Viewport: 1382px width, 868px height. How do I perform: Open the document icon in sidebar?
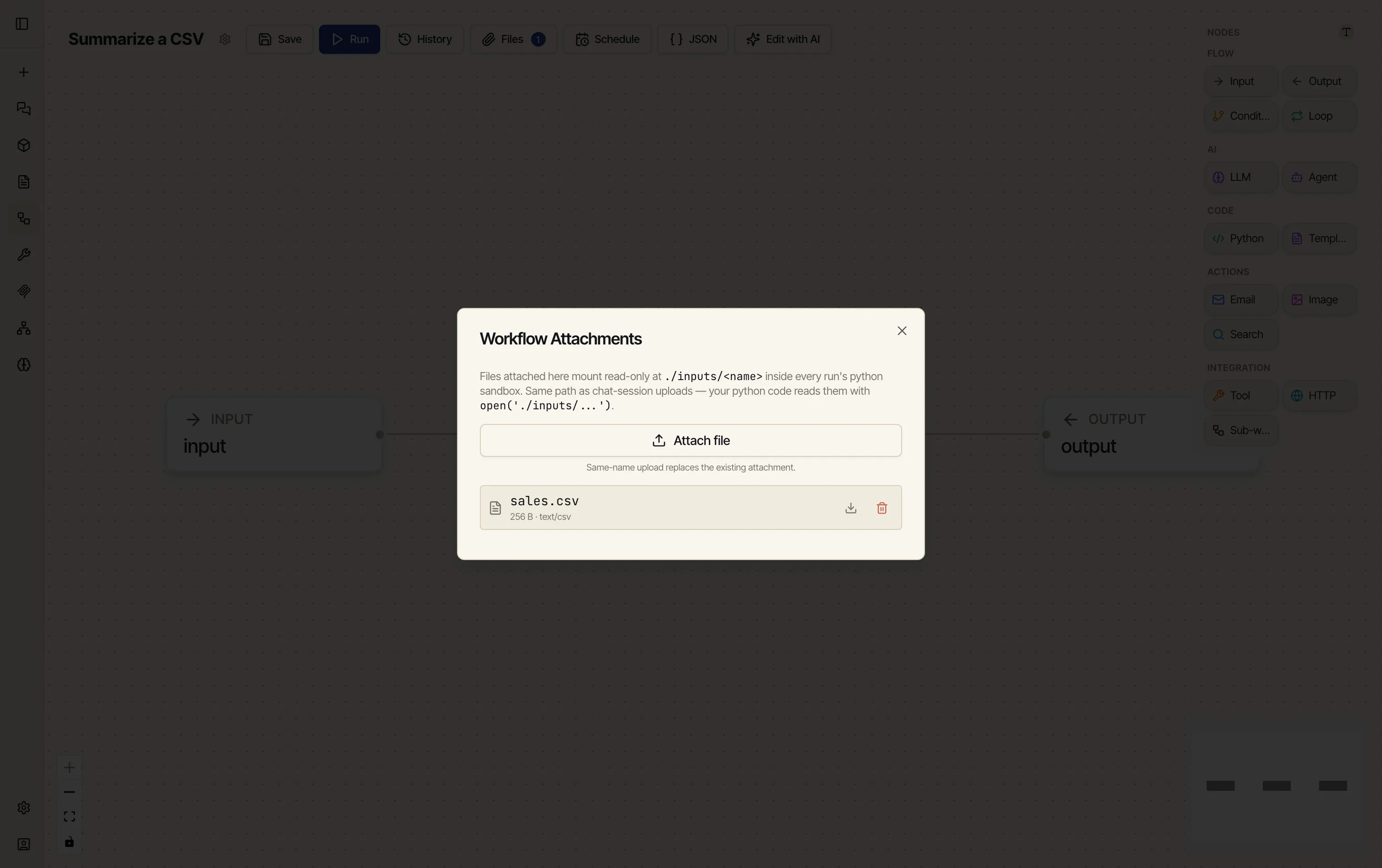pyautogui.click(x=23, y=182)
